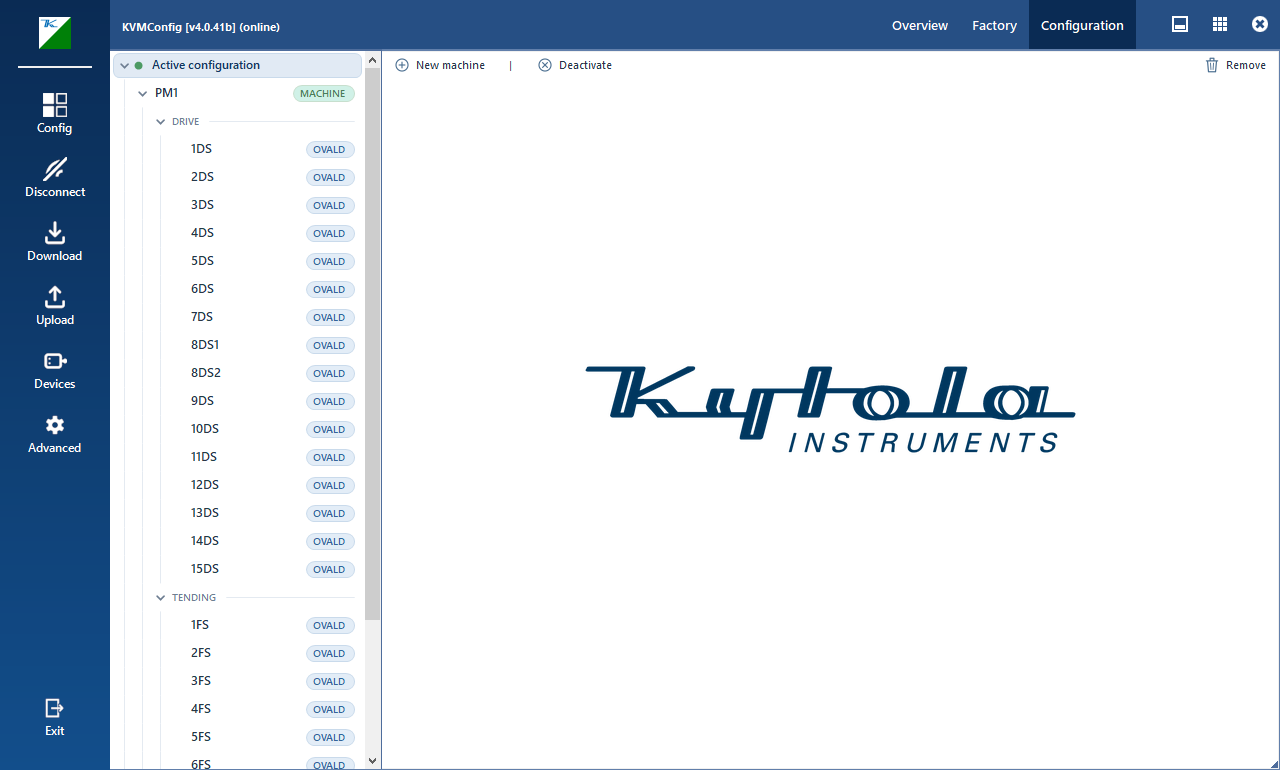
Task: Select the 12DS tree item
Action: 205,485
